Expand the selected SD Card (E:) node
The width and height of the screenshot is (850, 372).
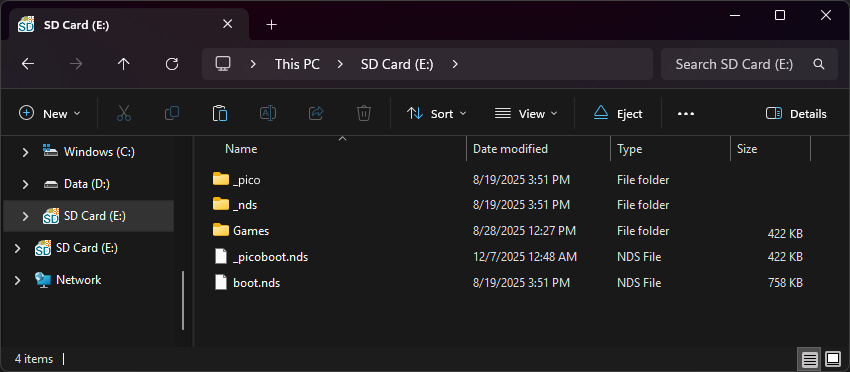[25, 216]
